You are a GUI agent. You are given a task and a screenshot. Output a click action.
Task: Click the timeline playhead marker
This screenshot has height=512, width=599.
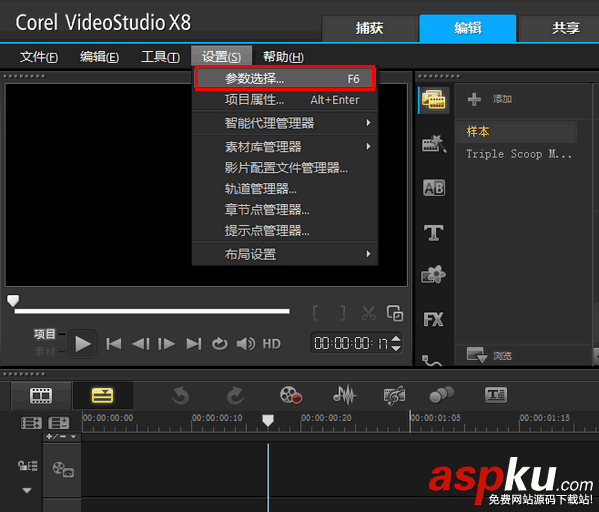click(268, 421)
